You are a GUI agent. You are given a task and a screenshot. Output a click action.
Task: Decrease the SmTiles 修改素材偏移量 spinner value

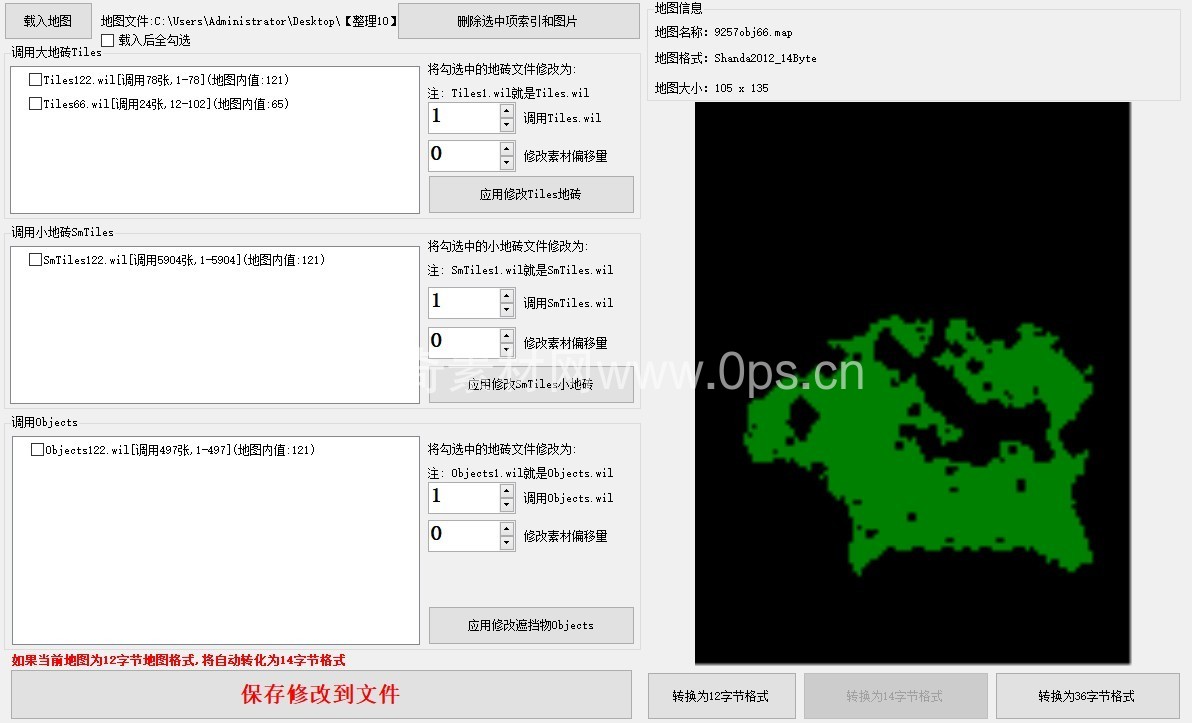click(x=507, y=350)
